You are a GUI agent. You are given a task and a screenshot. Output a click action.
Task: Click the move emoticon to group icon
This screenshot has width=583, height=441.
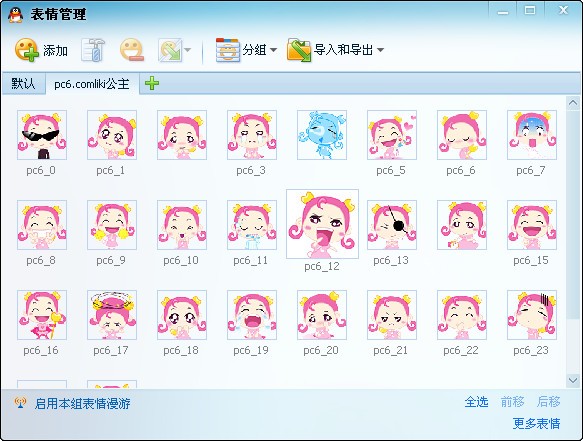tap(170, 50)
